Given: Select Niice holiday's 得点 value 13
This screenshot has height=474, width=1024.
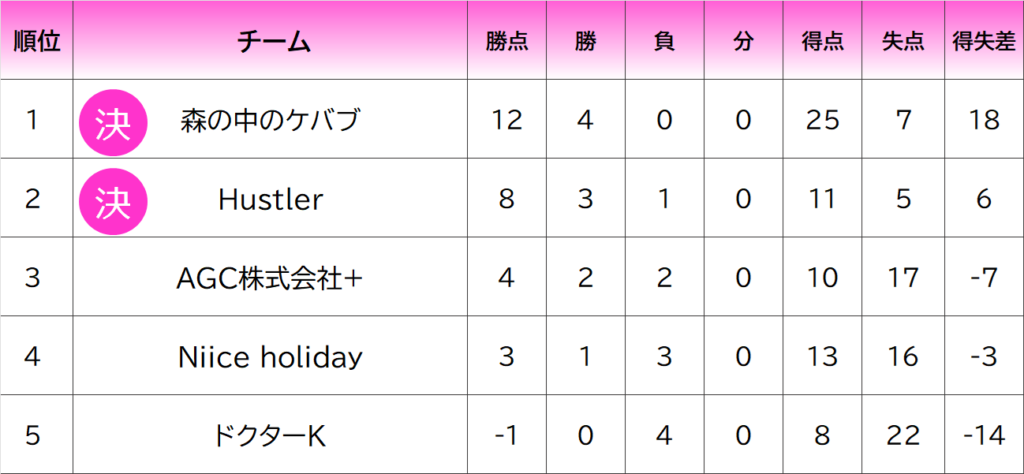Looking at the screenshot, I should pyautogui.click(x=822, y=357).
